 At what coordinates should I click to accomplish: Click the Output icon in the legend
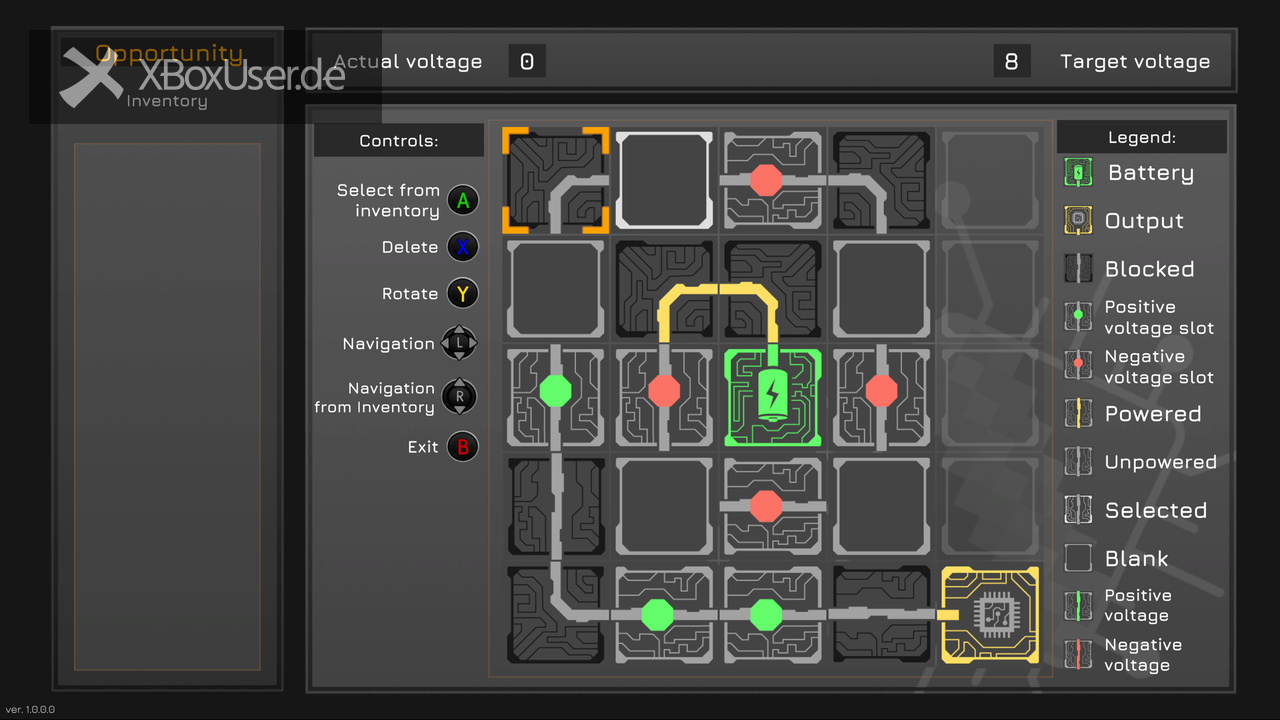point(1078,221)
